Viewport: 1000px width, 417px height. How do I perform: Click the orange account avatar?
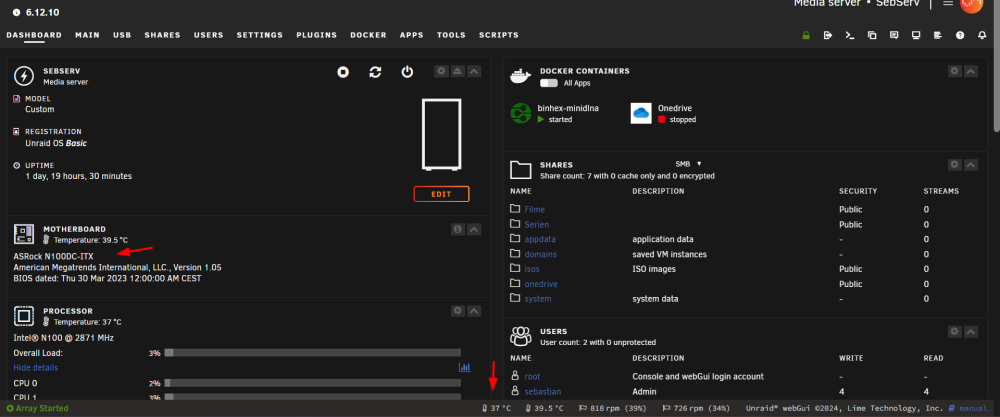point(971,4)
